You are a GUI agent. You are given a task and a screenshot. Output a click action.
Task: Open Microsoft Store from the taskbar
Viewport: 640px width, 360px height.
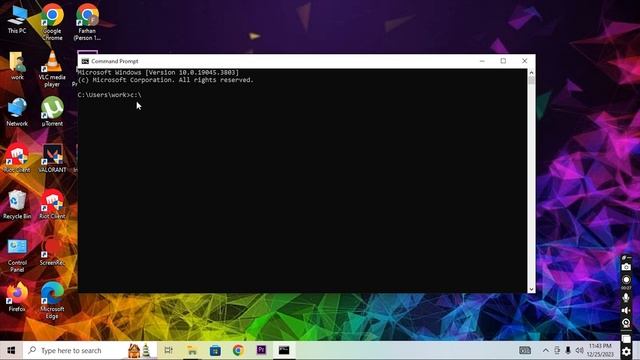tap(215, 351)
